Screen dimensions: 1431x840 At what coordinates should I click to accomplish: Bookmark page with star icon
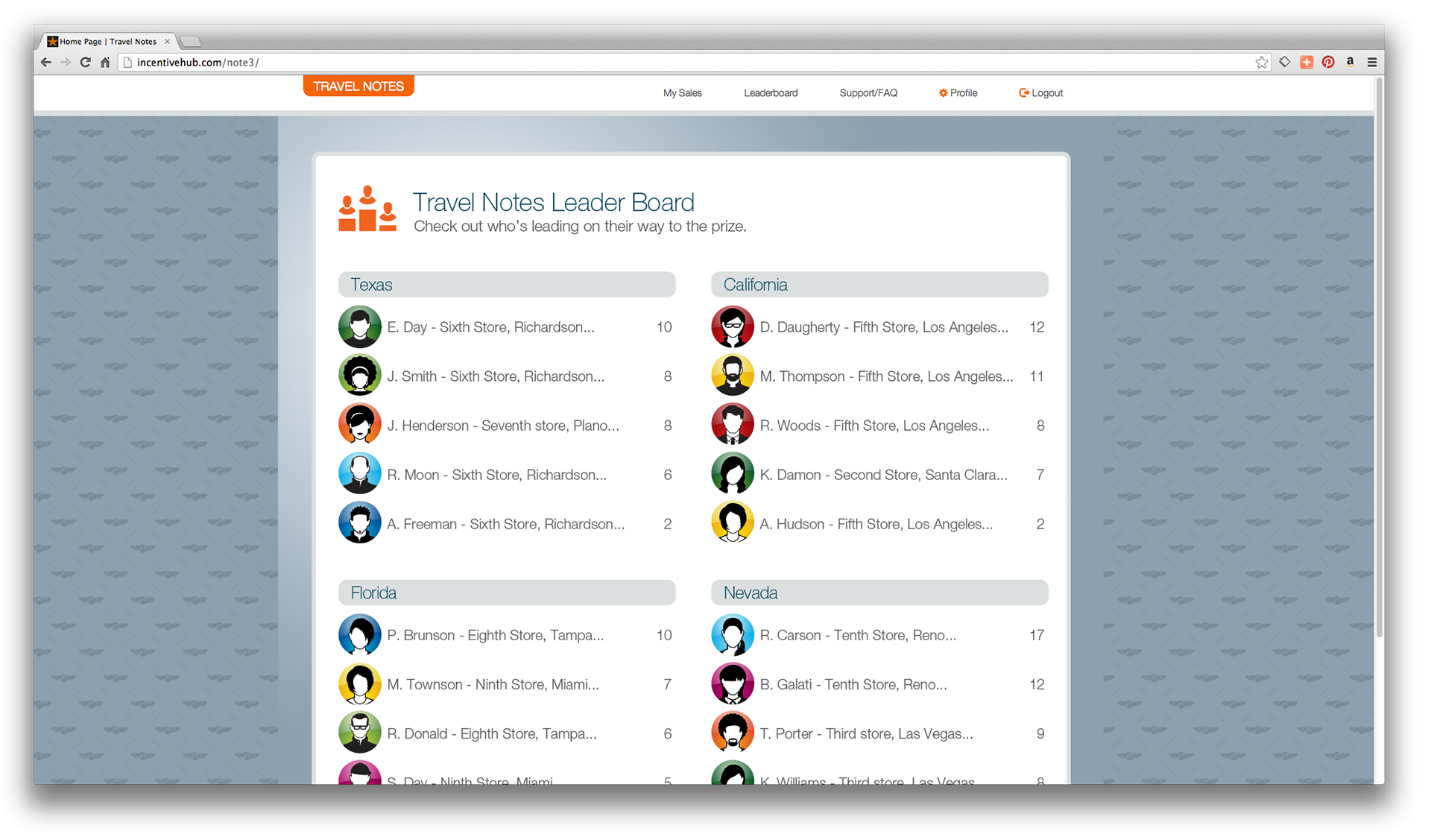point(1261,63)
